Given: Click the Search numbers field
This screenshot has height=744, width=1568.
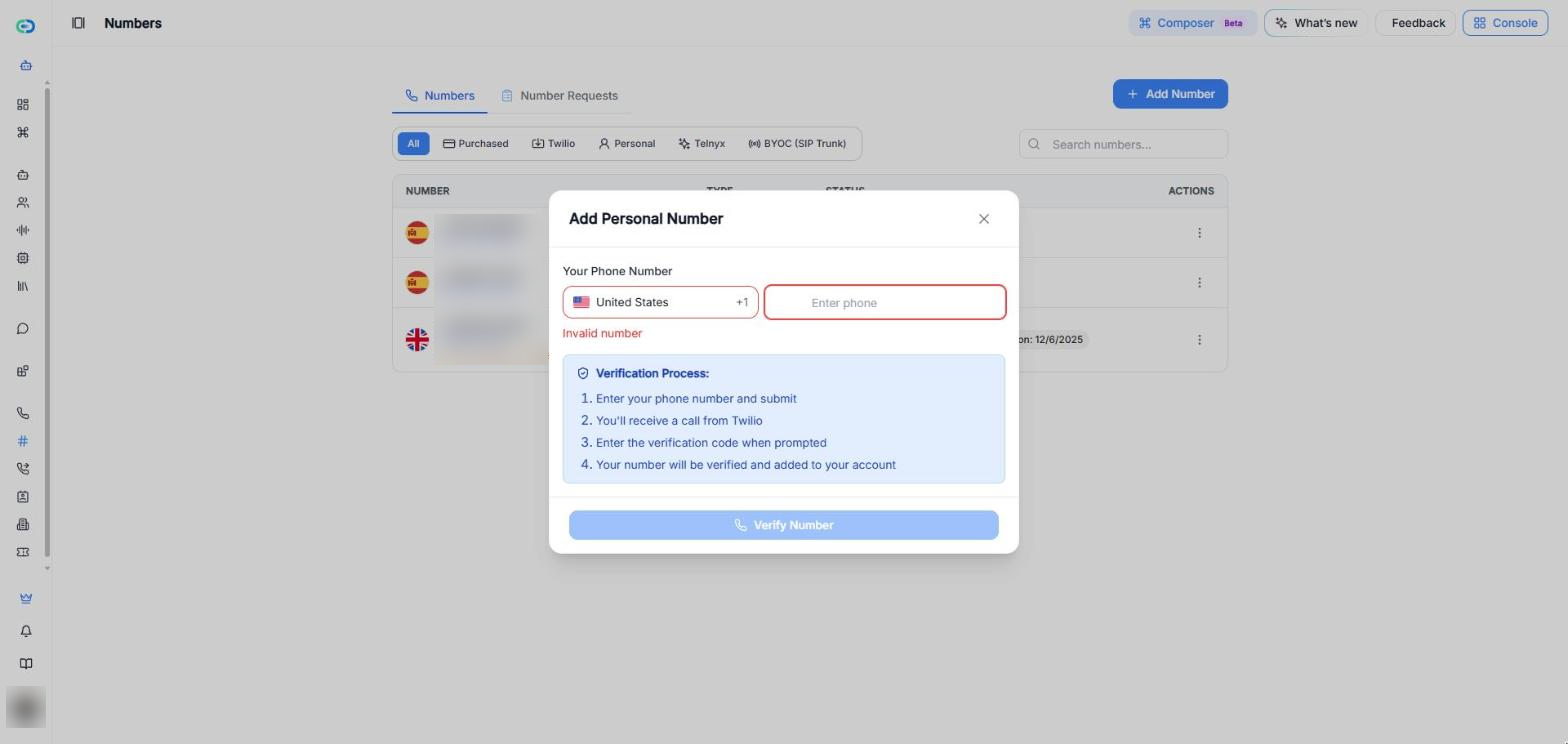Looking at the screenshot, I should tap(1123, 144).
